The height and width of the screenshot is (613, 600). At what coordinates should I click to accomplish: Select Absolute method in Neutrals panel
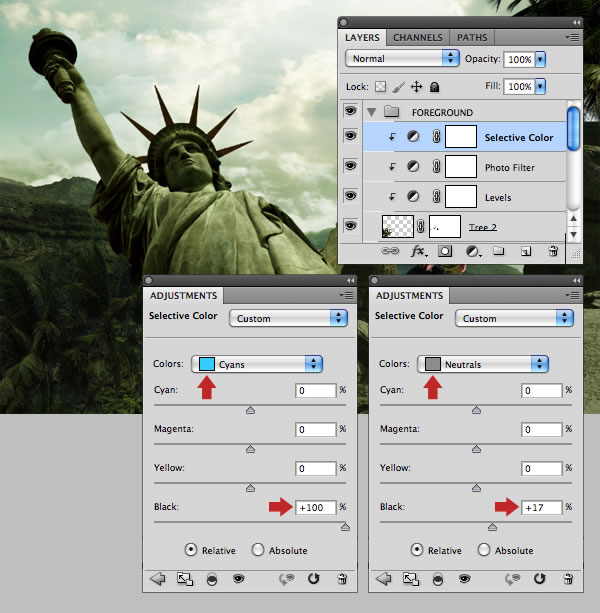(x=484, y=550)
